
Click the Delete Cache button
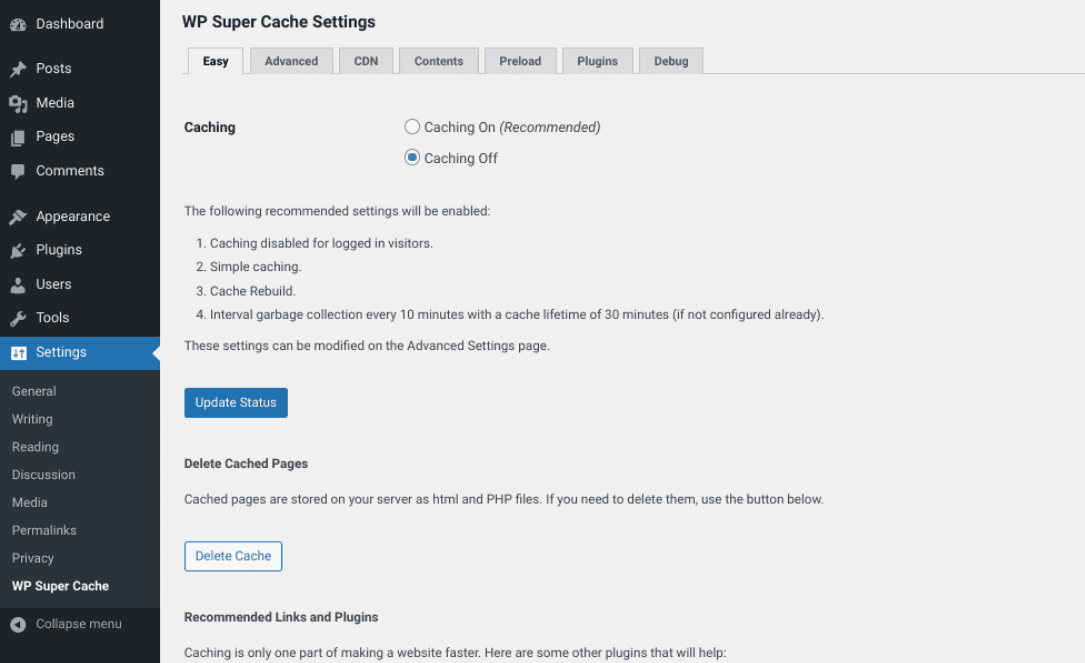coord(233,556)
